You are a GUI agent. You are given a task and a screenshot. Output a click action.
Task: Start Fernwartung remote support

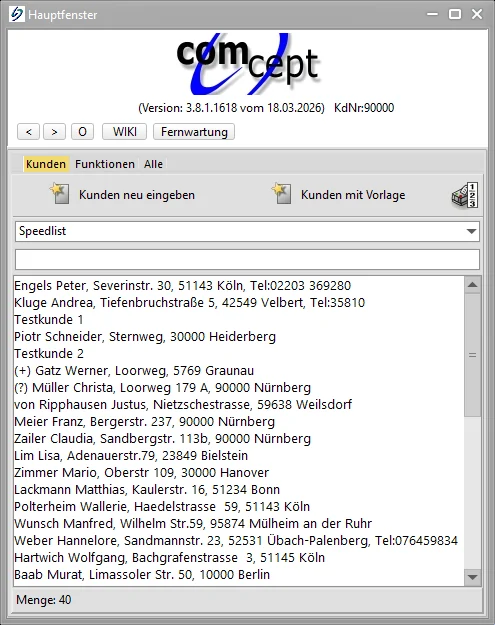[x=194, y=132]
